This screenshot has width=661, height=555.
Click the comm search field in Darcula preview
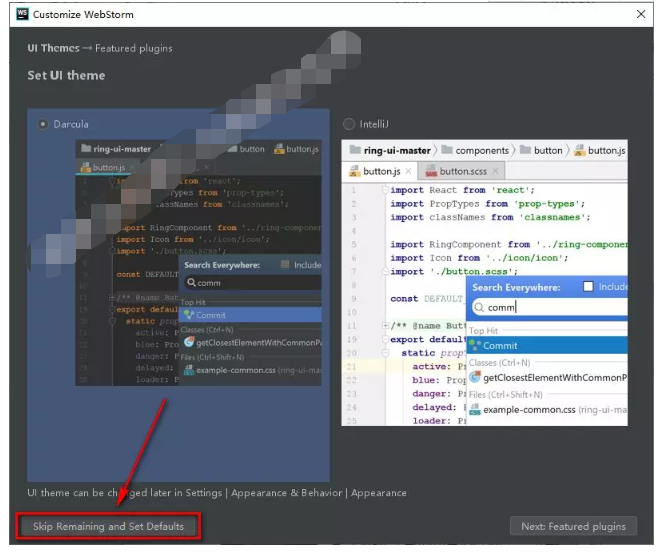pyautogui.click(x=253, y=282)
